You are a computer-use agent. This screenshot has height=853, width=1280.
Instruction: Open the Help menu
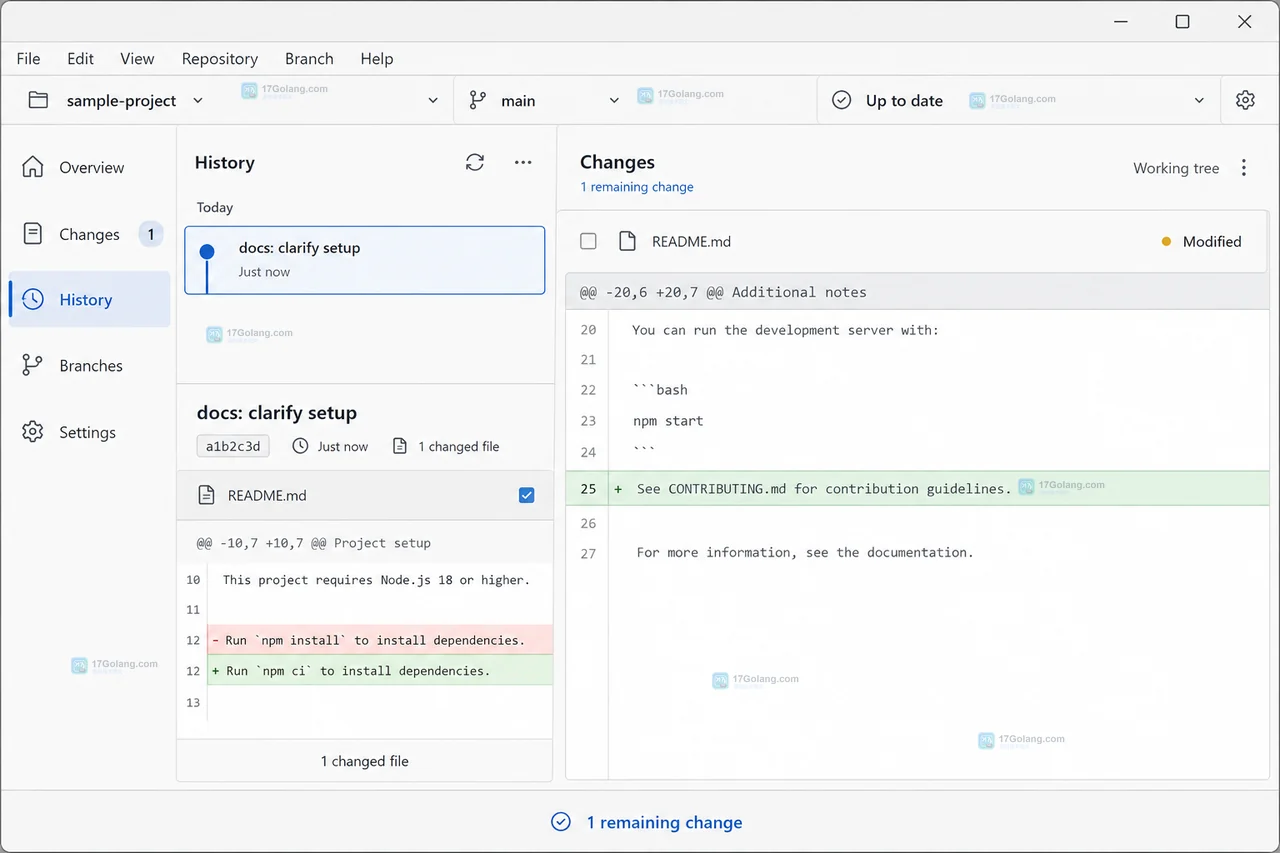coord(377,59)
